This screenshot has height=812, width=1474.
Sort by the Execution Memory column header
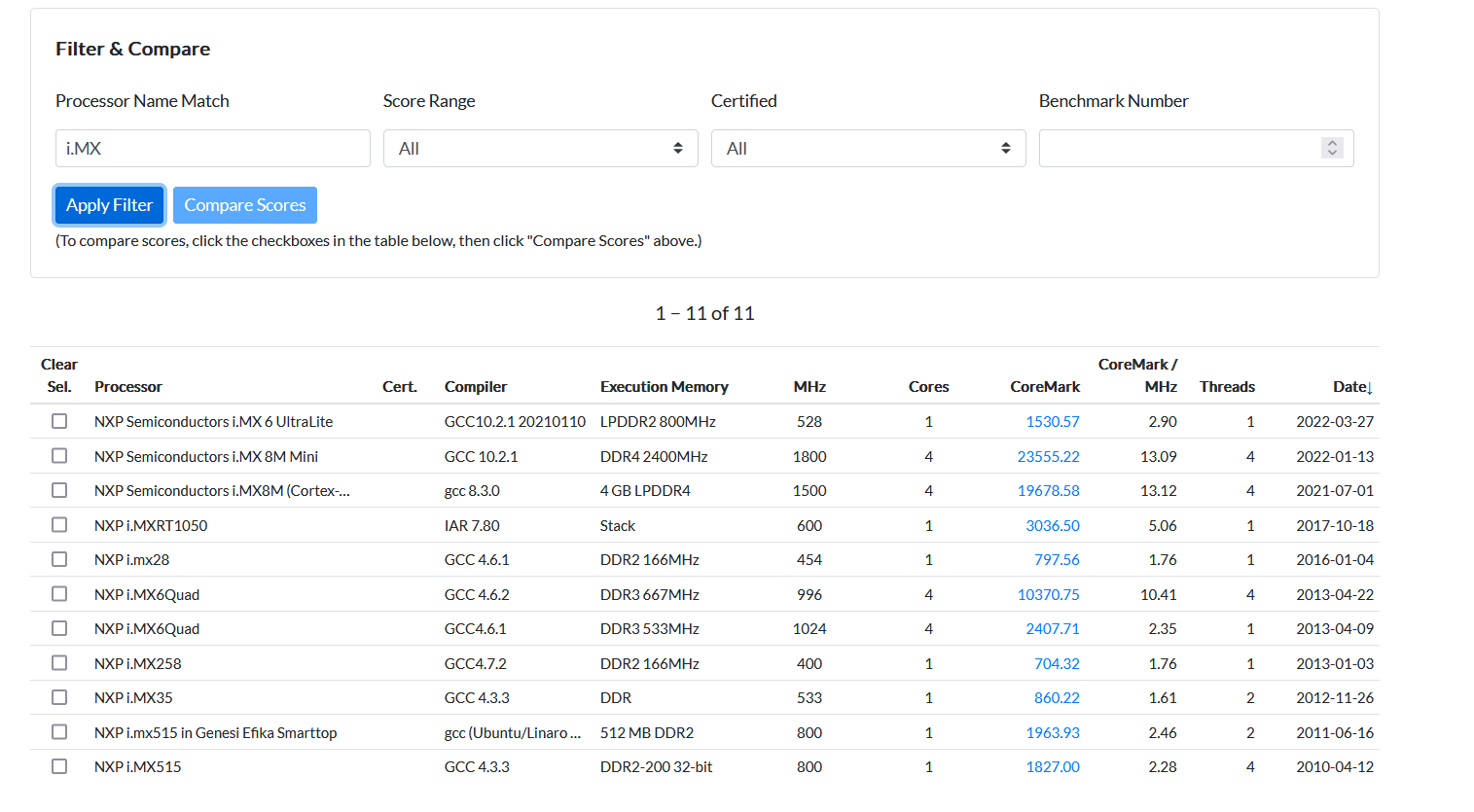[665, 387]
